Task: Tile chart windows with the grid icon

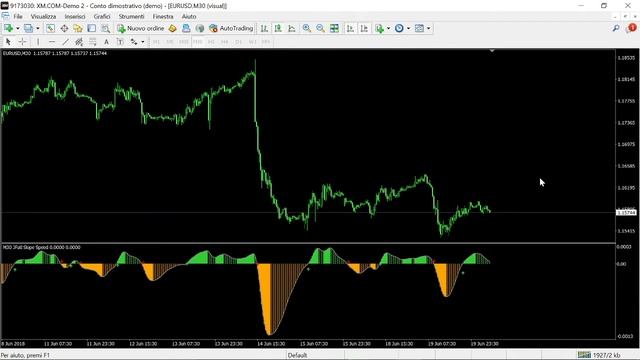Action: [334, 28]
